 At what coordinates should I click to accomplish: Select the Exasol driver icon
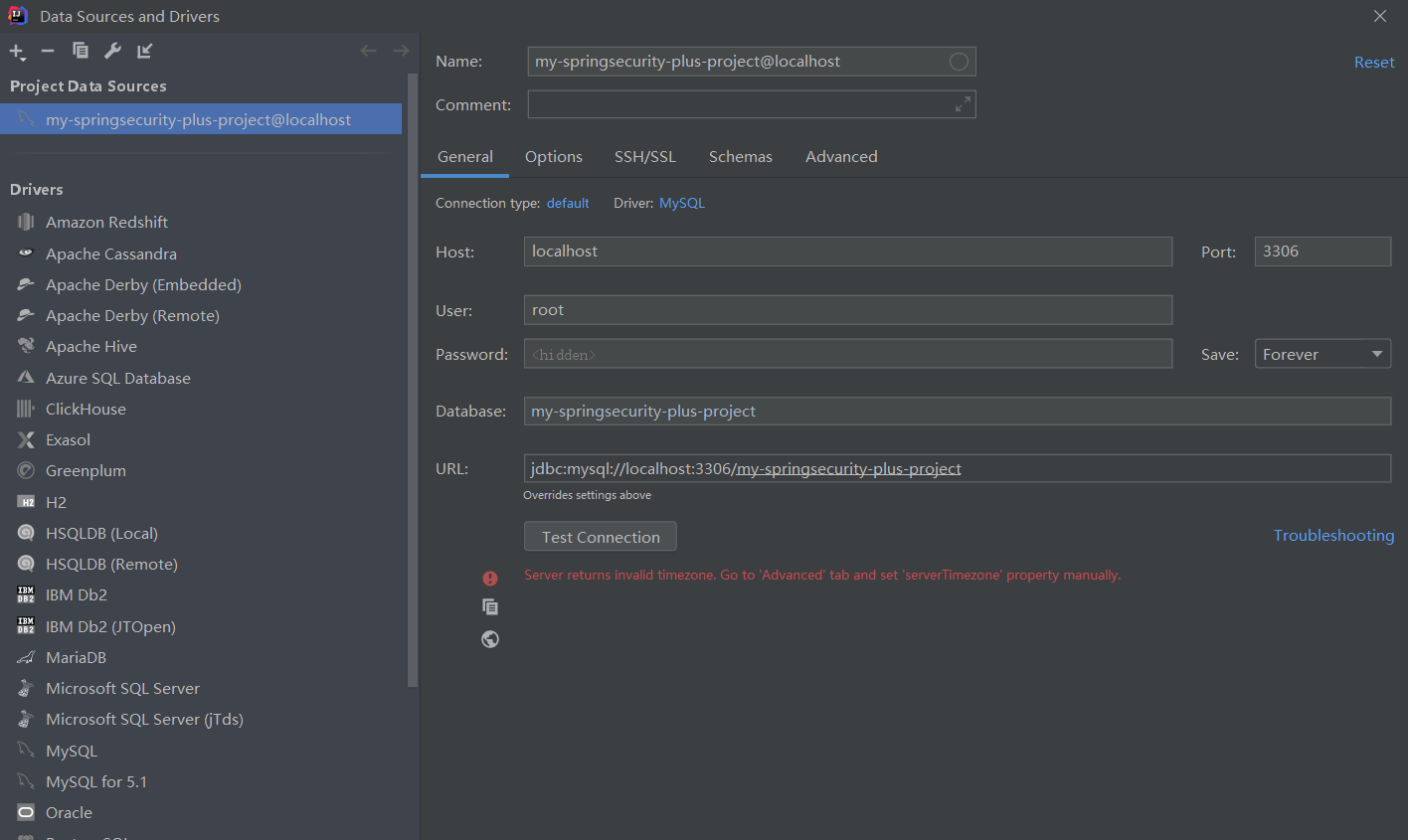(26, 439)
